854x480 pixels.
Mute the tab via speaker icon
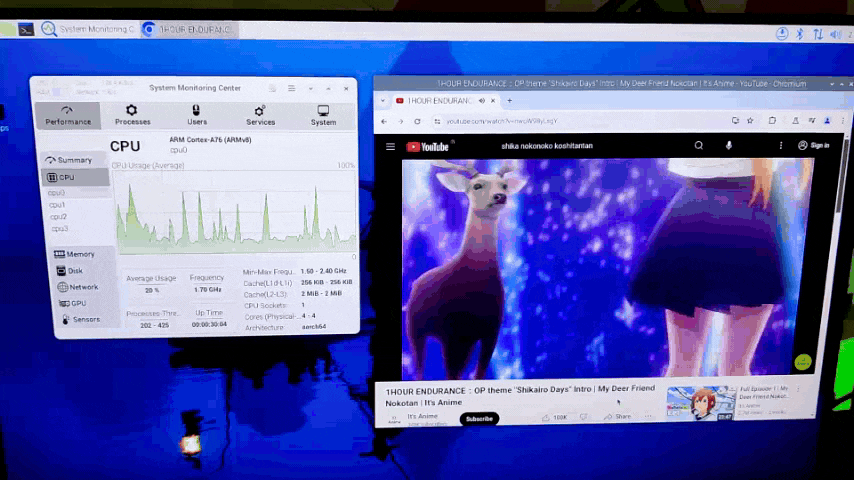tap(482, 101)
